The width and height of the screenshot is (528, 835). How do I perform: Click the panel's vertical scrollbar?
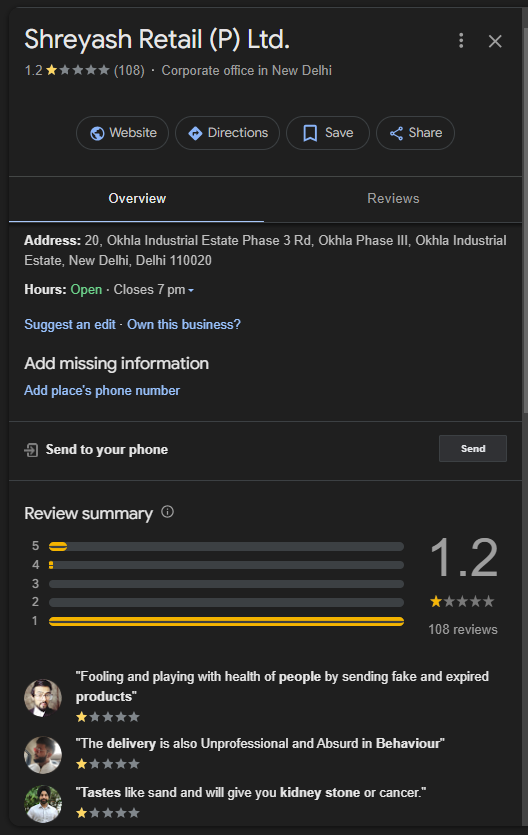tap(525, 221)
